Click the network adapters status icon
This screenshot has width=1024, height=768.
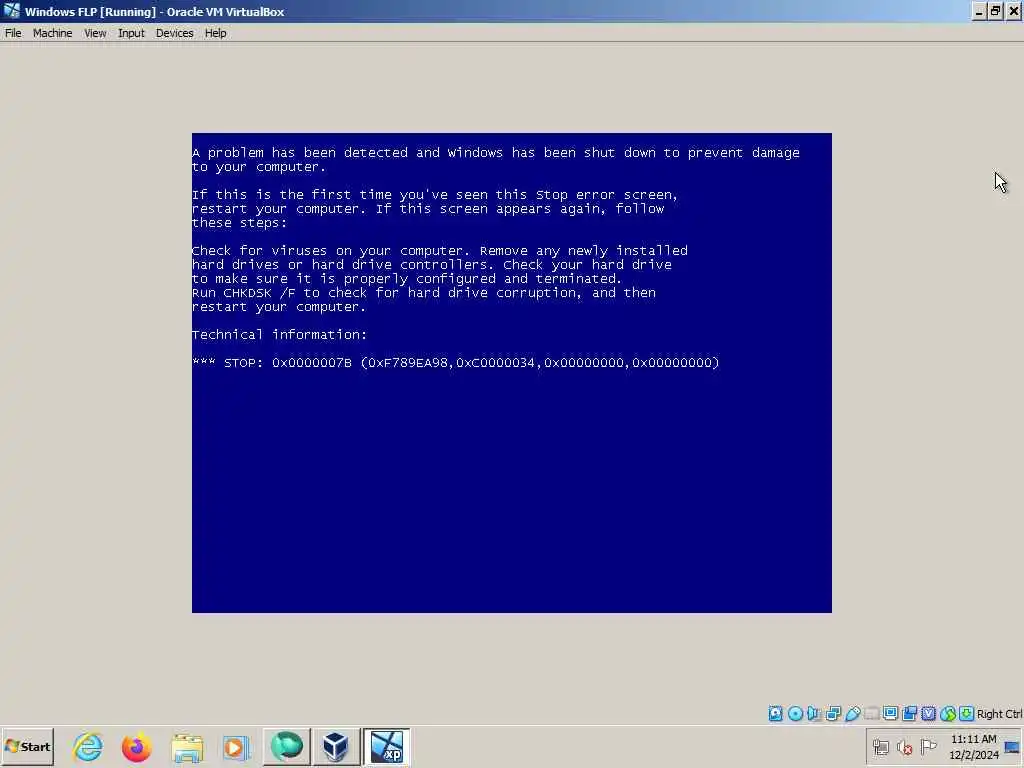click(x=833, y=713)
